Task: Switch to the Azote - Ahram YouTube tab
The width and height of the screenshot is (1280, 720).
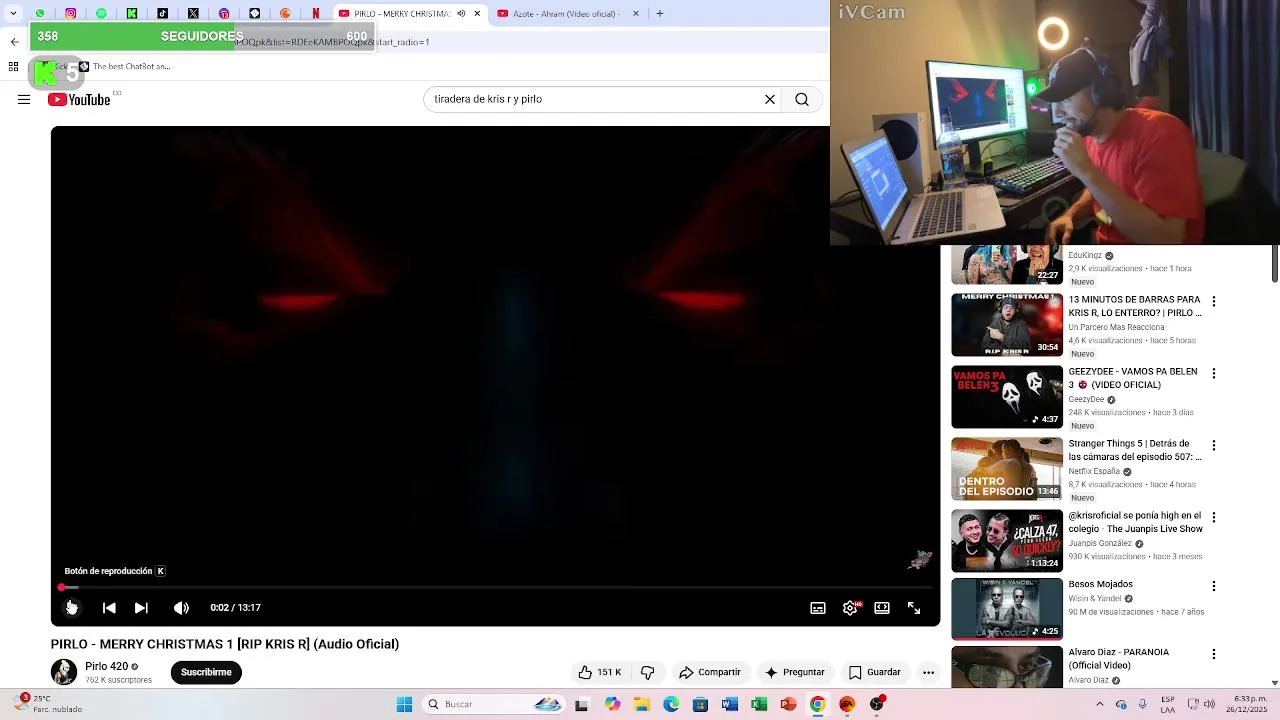Action: point(566,13)
